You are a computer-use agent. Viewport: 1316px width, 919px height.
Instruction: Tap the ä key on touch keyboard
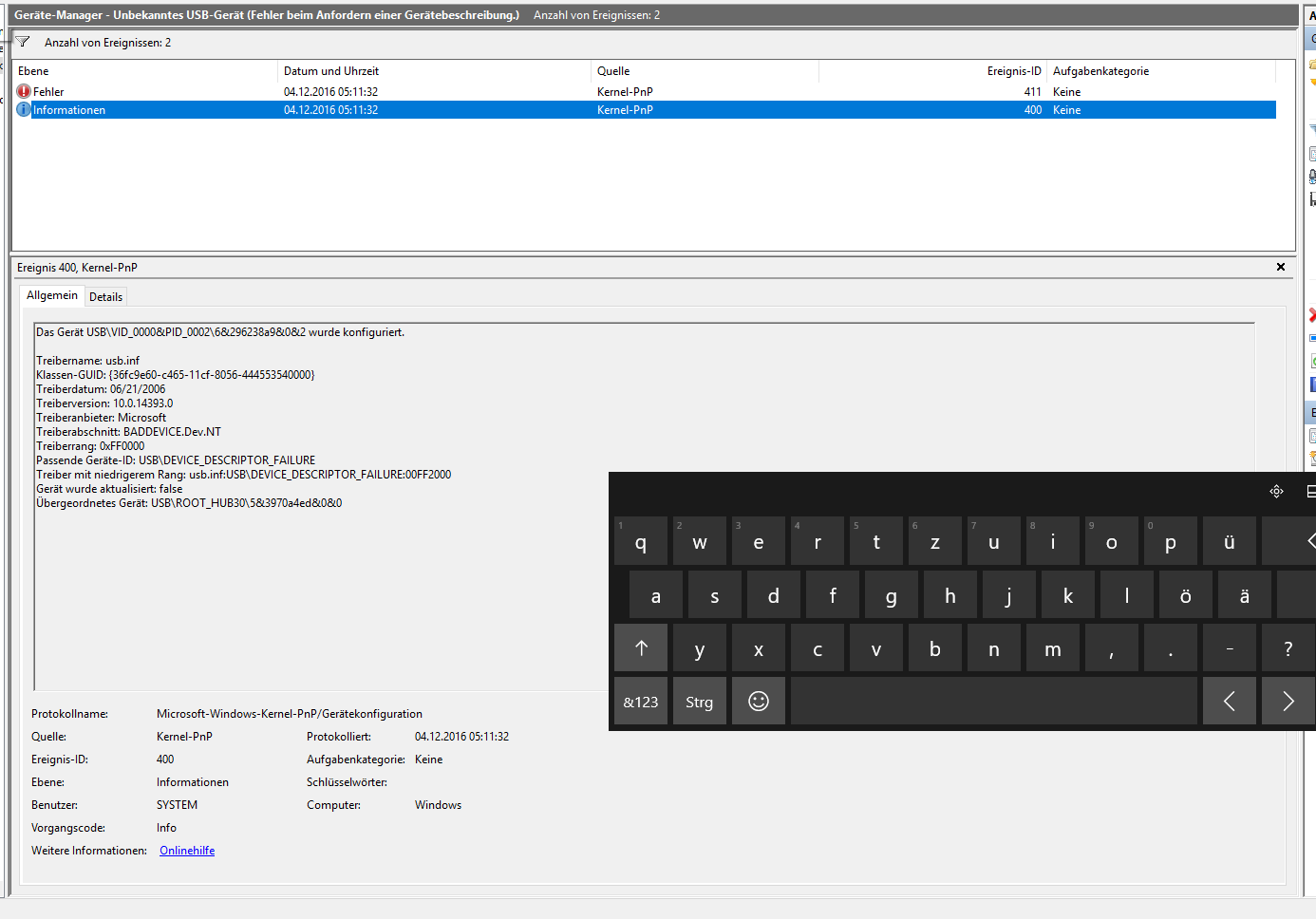click(x=1245, y=595)
